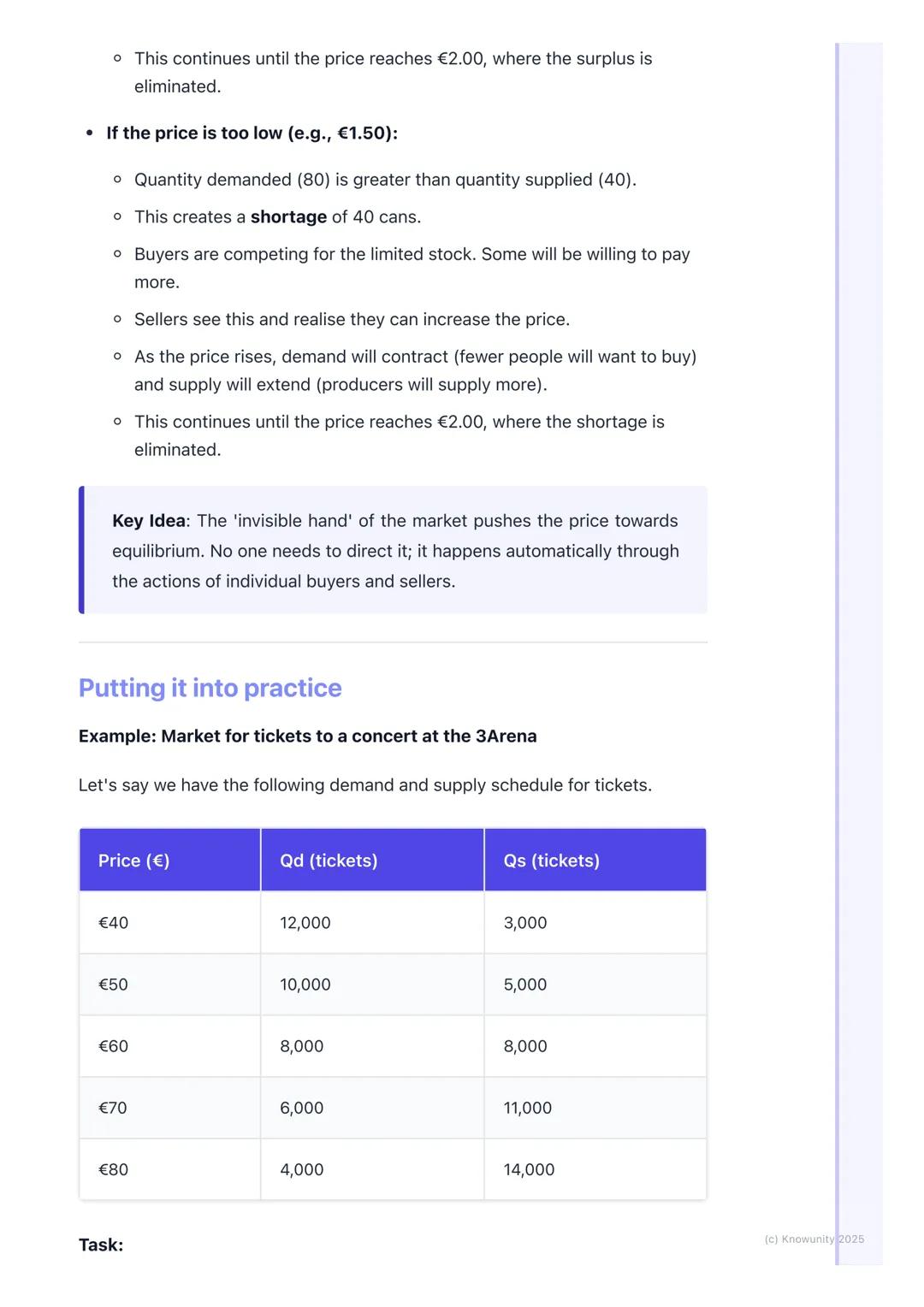
Task: Click the 'Putting it into practice' heading
Action: tap(210, 688)
